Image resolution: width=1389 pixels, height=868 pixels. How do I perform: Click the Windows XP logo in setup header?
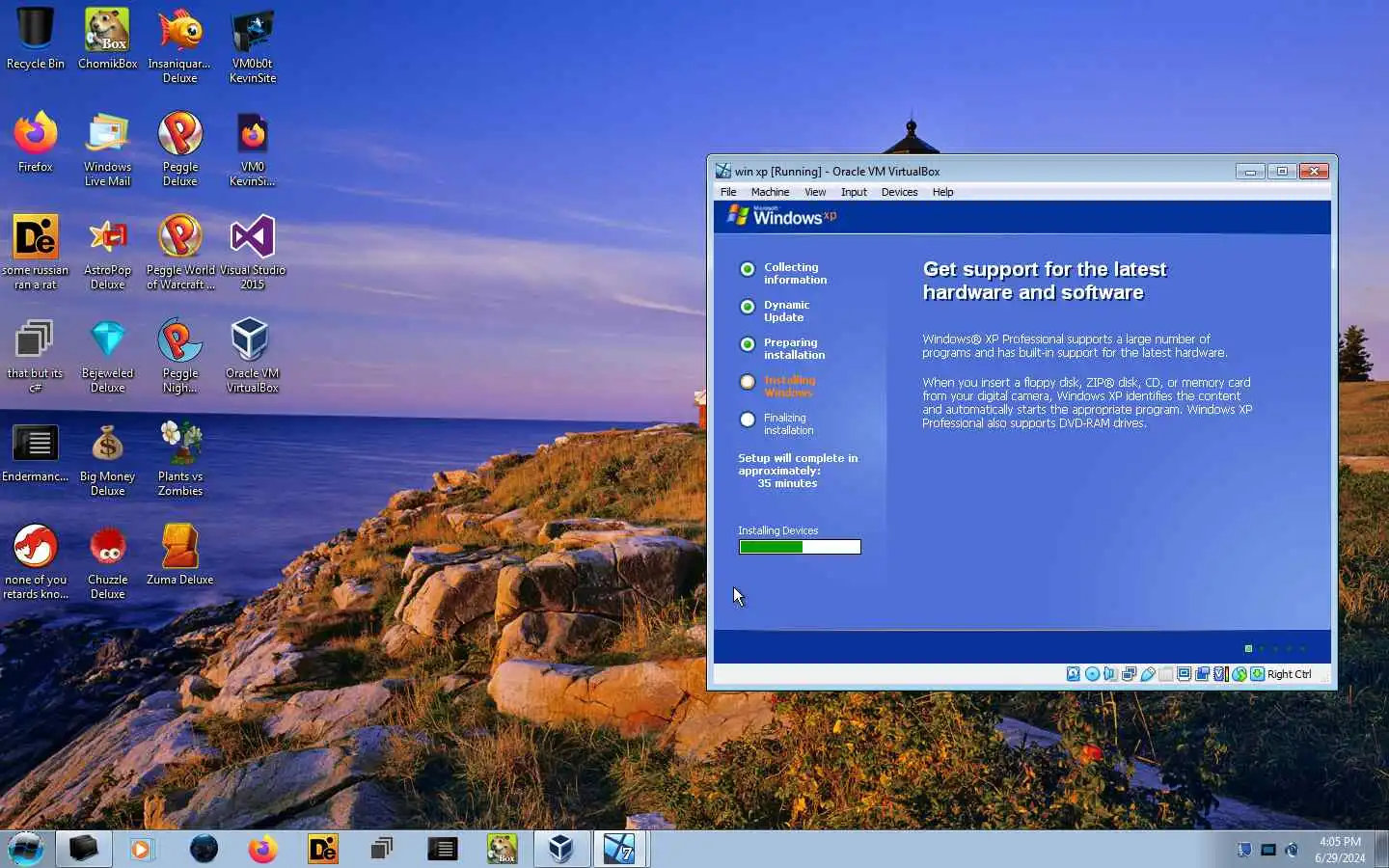point(782,215)
